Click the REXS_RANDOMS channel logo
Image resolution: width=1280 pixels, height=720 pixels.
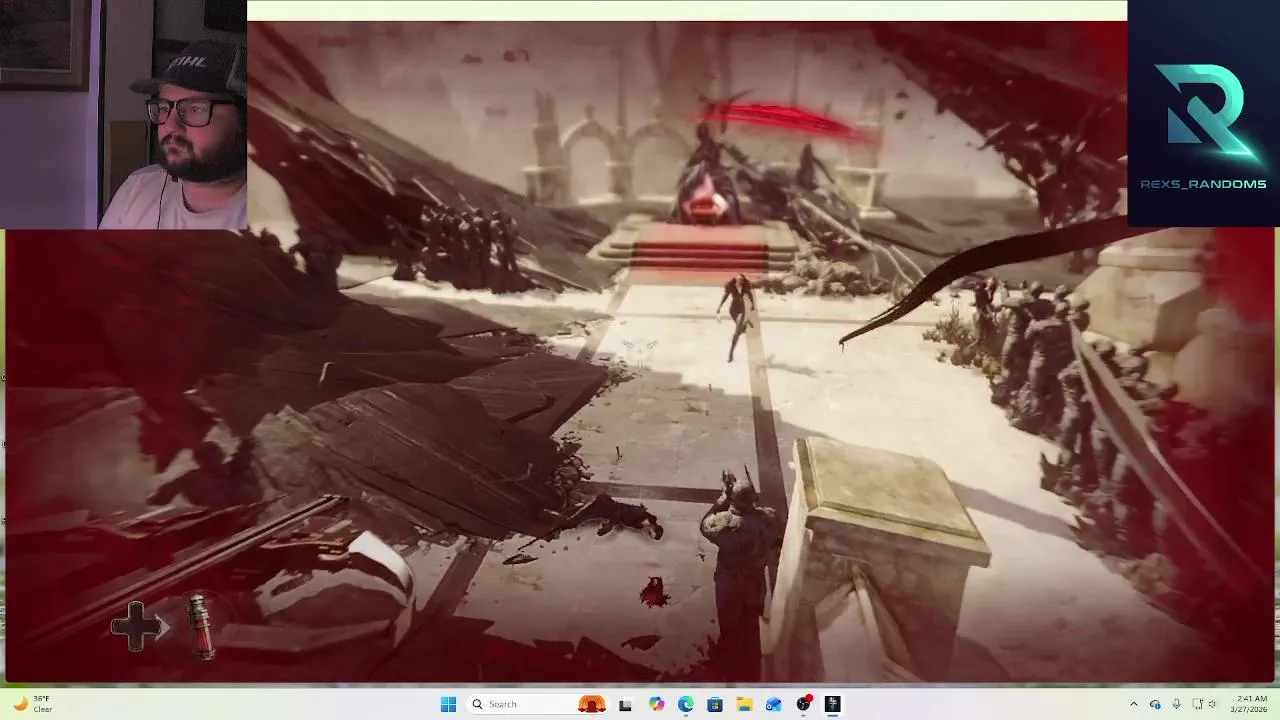click(1203, 113)
